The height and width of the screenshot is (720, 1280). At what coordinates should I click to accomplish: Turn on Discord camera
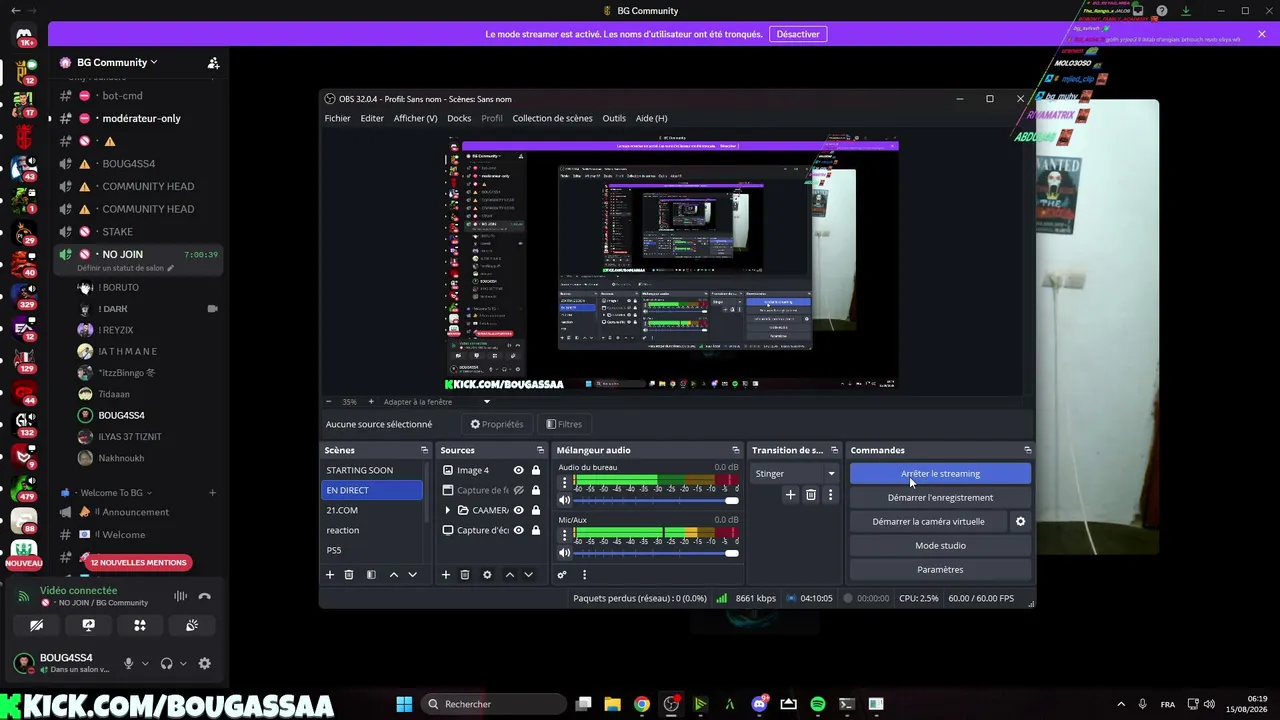point(36,625)
